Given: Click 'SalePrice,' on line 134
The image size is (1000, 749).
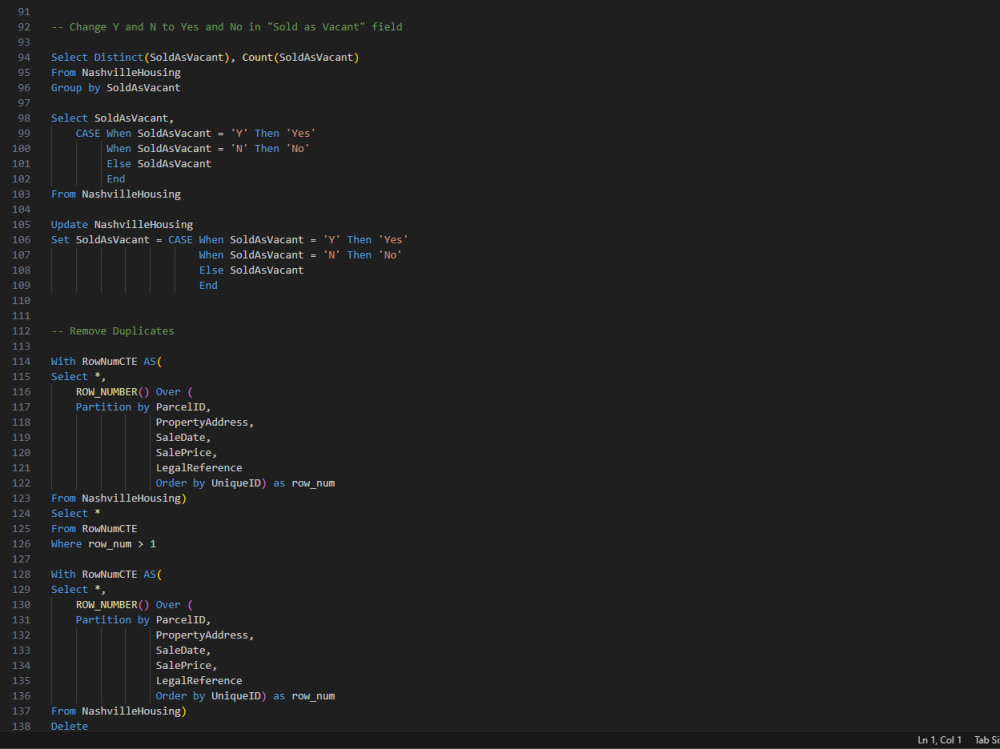Looking at the screenshot, I should pos(186,665).
